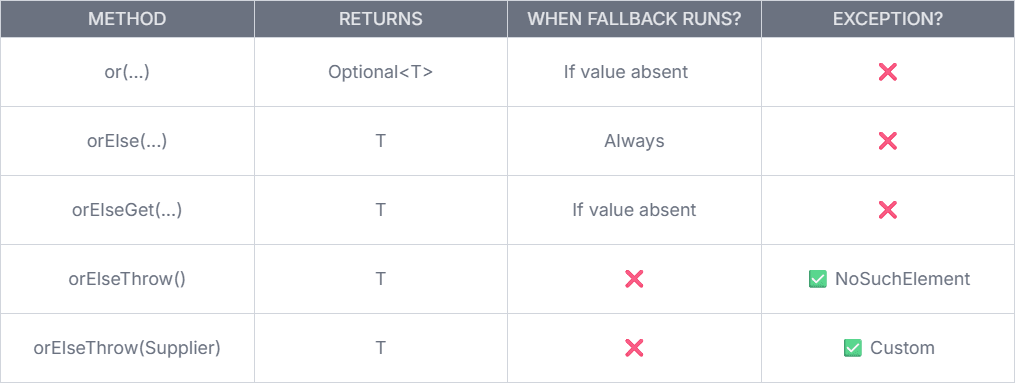Click the green checkmark beside NoSuchElement

click(x=818, y=279)
